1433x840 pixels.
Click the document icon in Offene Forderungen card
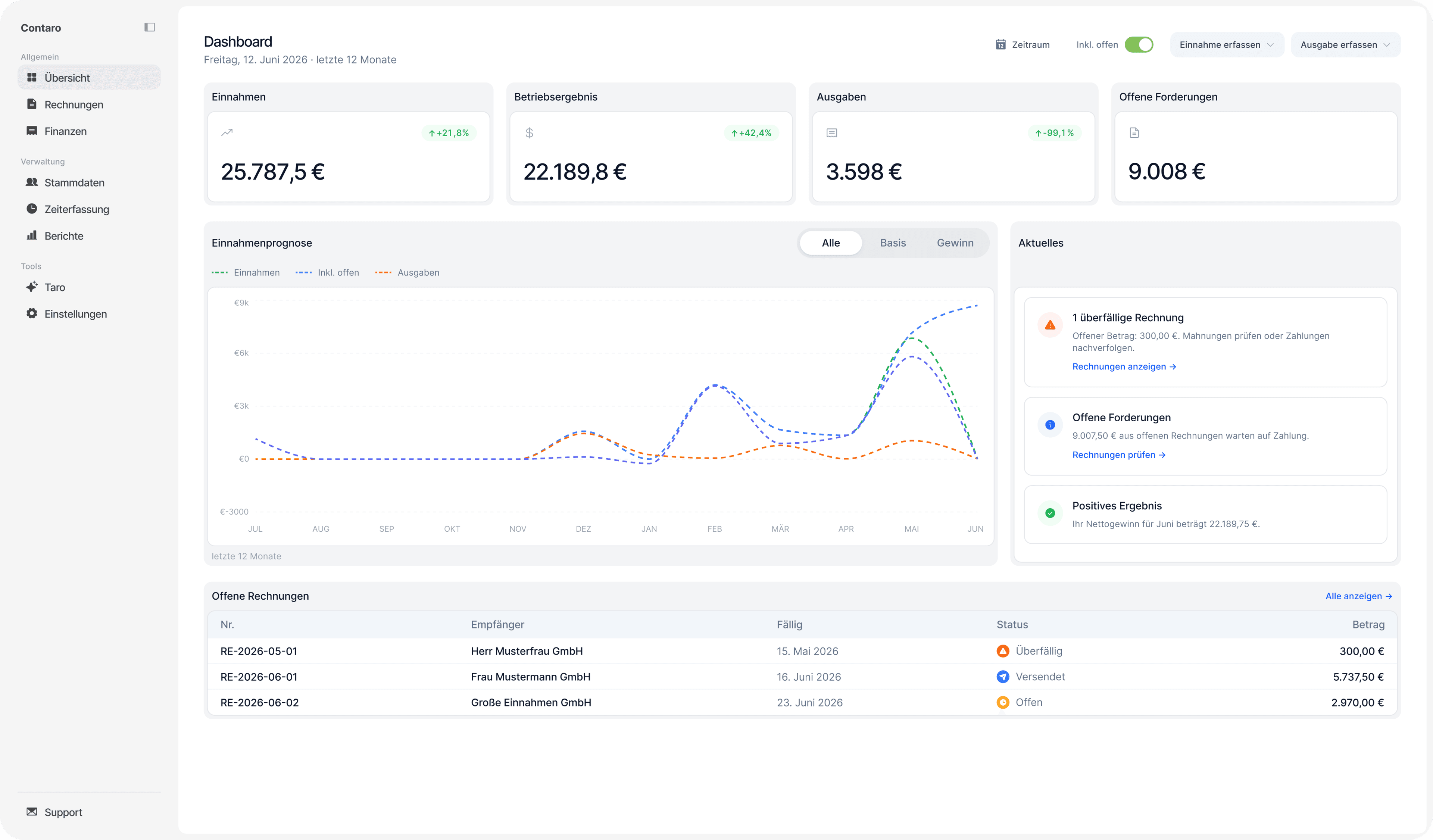1134,132
